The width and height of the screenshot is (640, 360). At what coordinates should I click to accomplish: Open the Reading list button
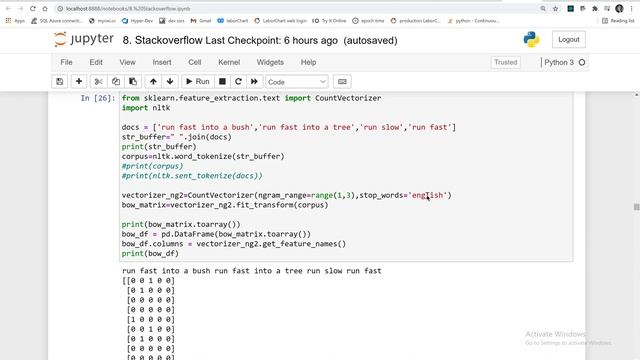pyautogui.click(x=618, y=21)
